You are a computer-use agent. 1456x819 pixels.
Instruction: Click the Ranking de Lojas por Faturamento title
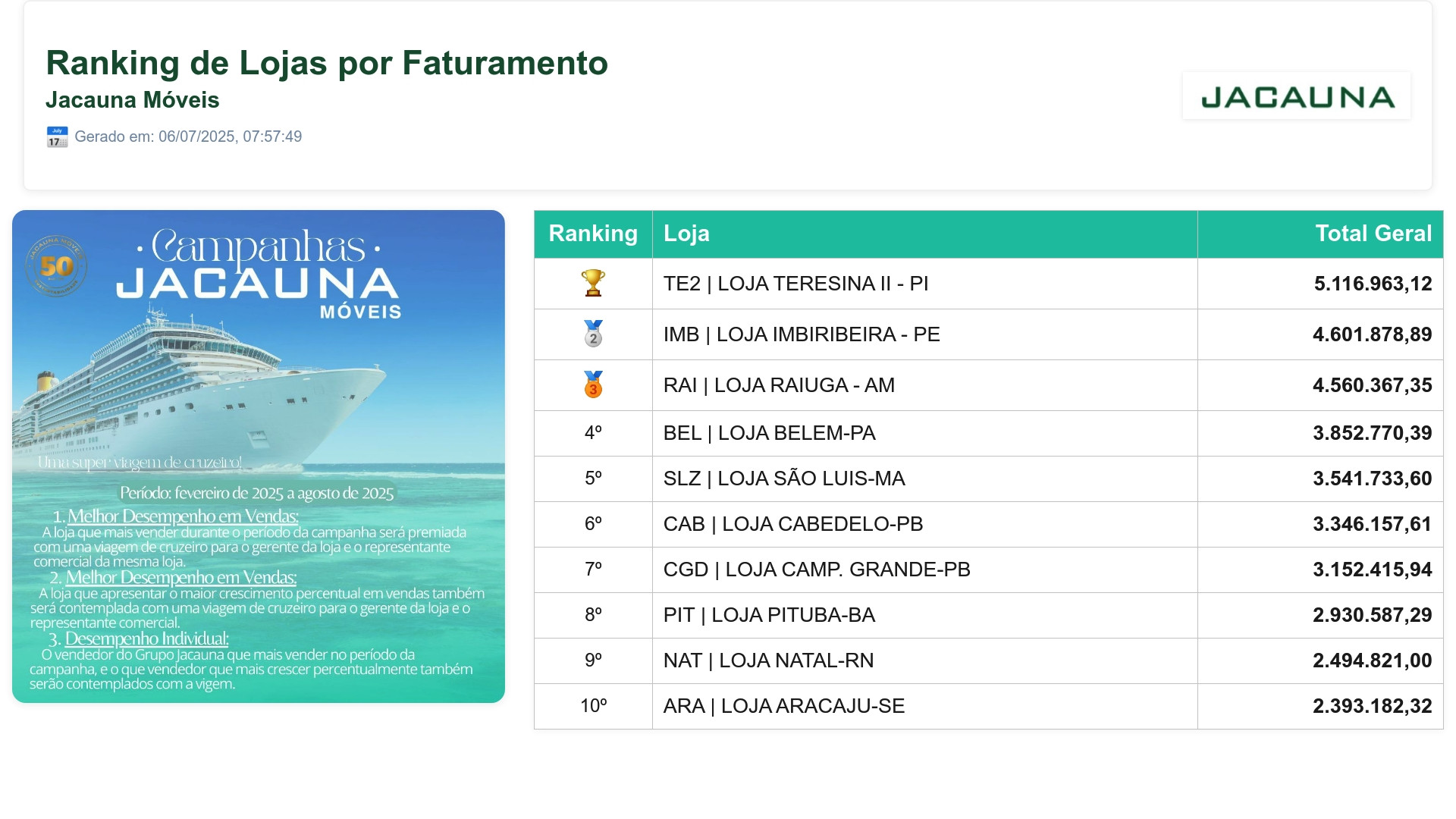click(x=327, y=63)
